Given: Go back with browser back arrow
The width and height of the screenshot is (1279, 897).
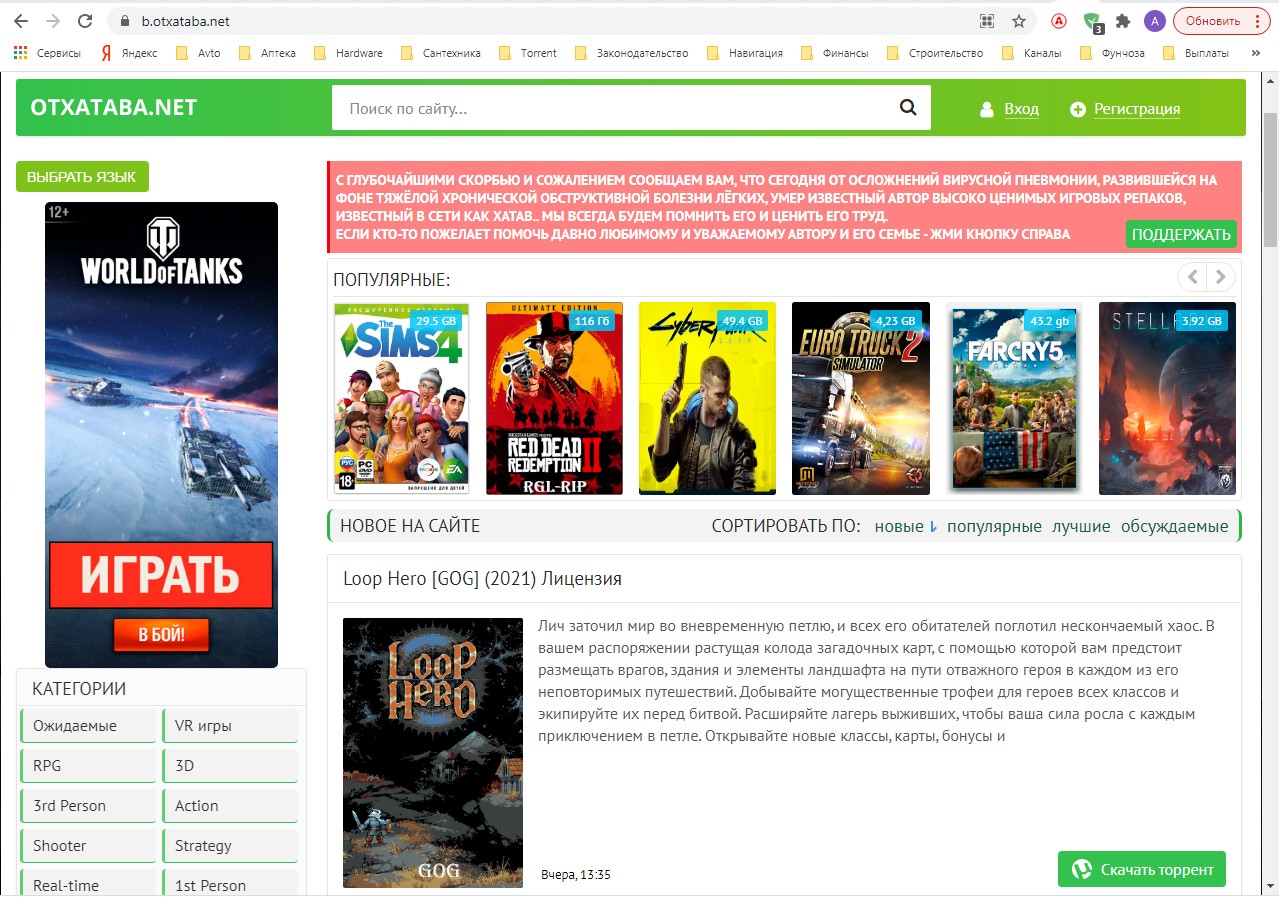Looking at the screenshot, I should 21,21.
